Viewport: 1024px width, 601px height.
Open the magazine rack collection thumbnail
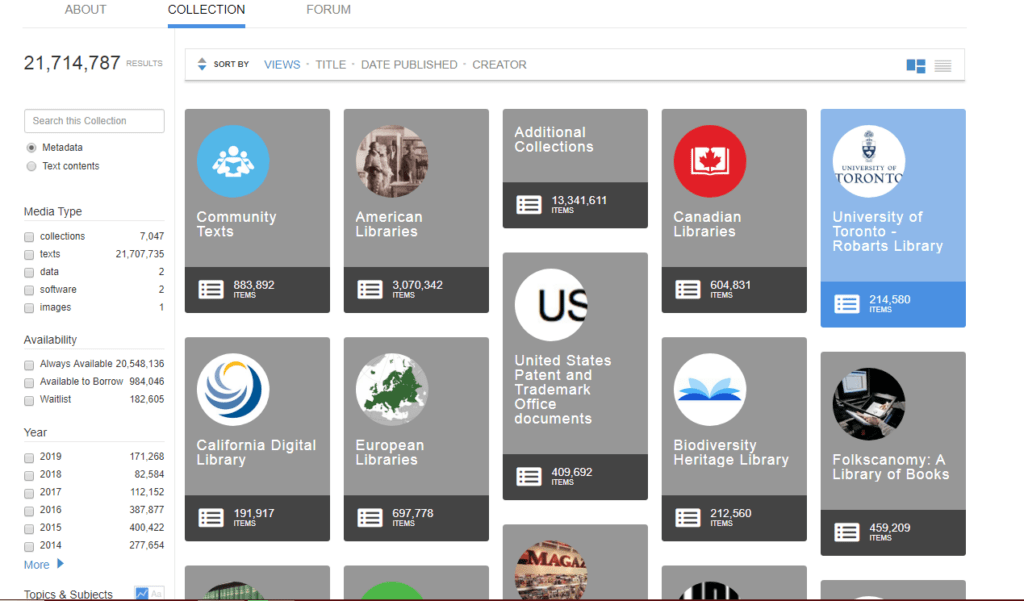click(551, 570)
